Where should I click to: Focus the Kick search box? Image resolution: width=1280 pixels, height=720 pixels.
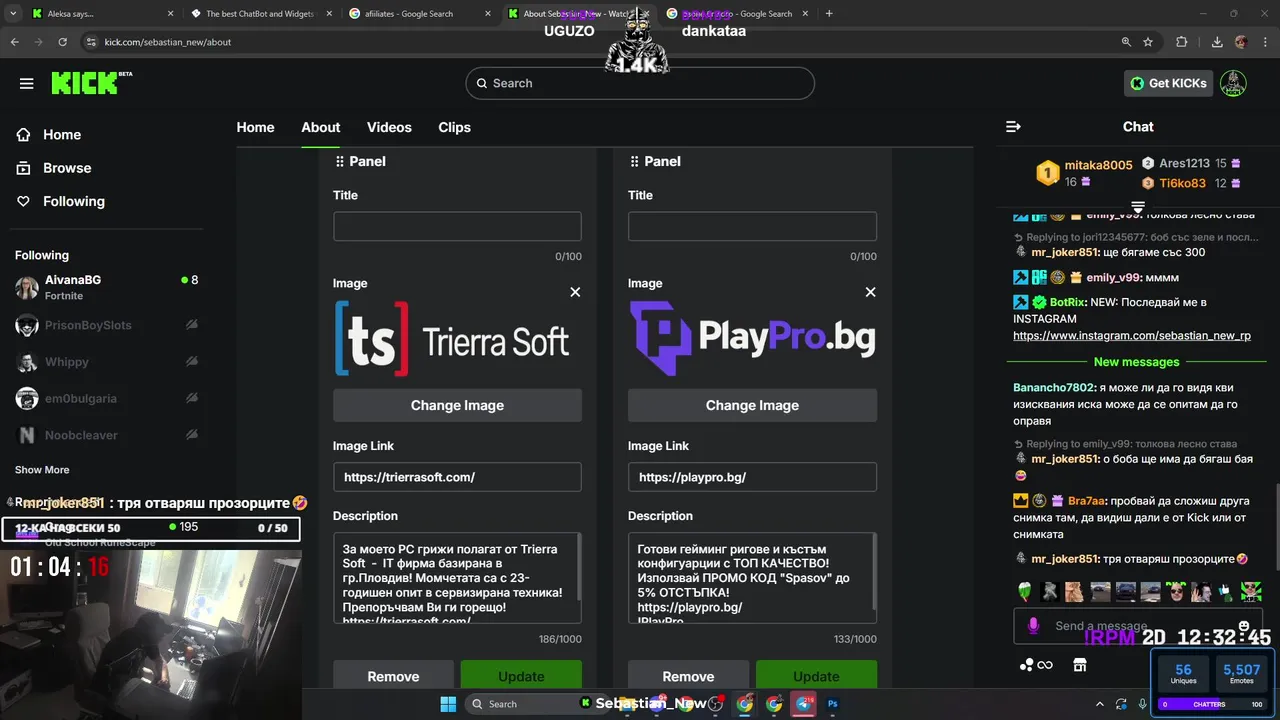point(640,83)
